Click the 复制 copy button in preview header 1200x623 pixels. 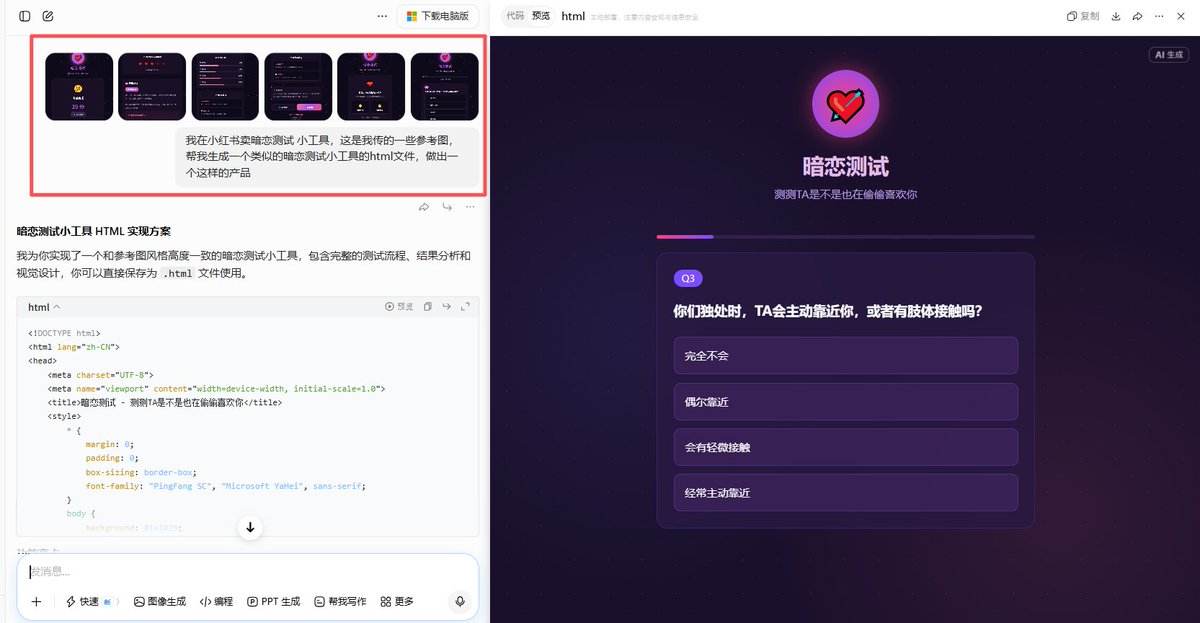1083,16
